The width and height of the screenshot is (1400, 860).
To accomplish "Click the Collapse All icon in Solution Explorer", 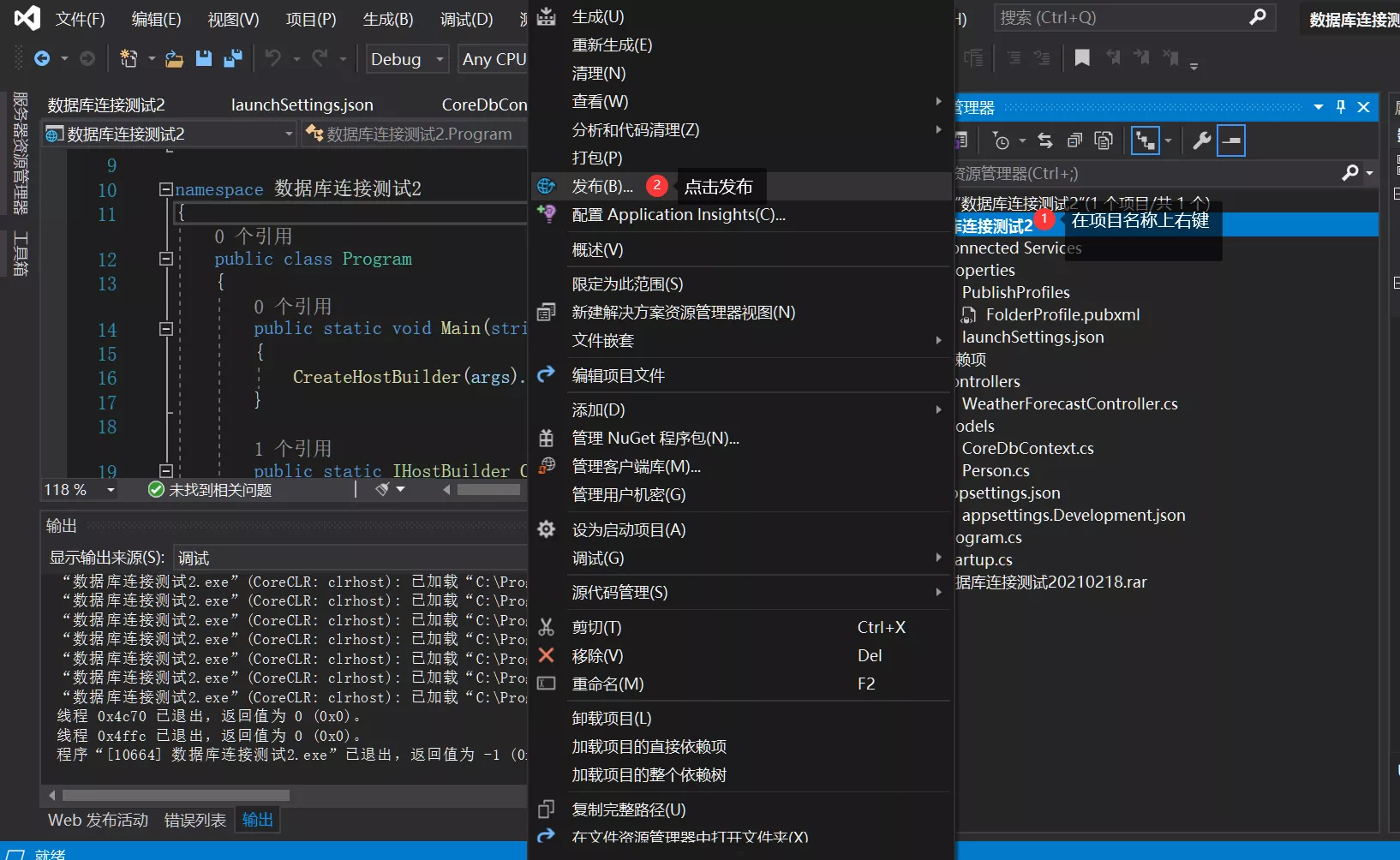I will (x=1074, y=140).
